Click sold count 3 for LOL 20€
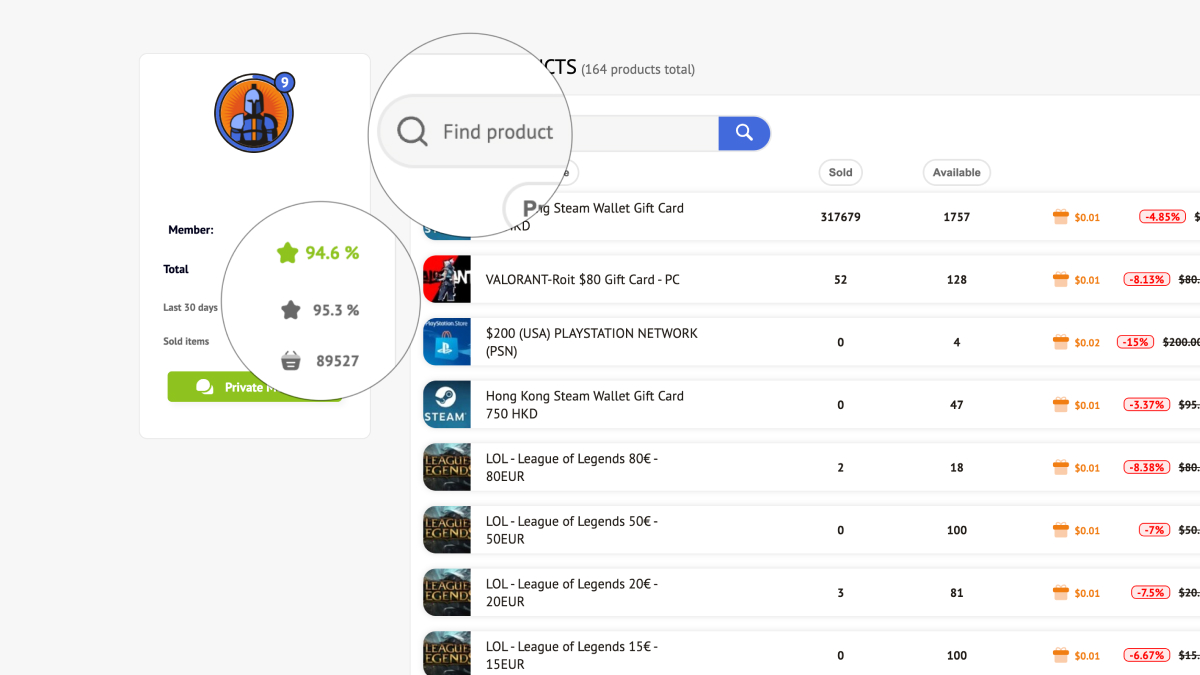The image size is (1200, 675). pyautogui.click(x=840, y=592)
